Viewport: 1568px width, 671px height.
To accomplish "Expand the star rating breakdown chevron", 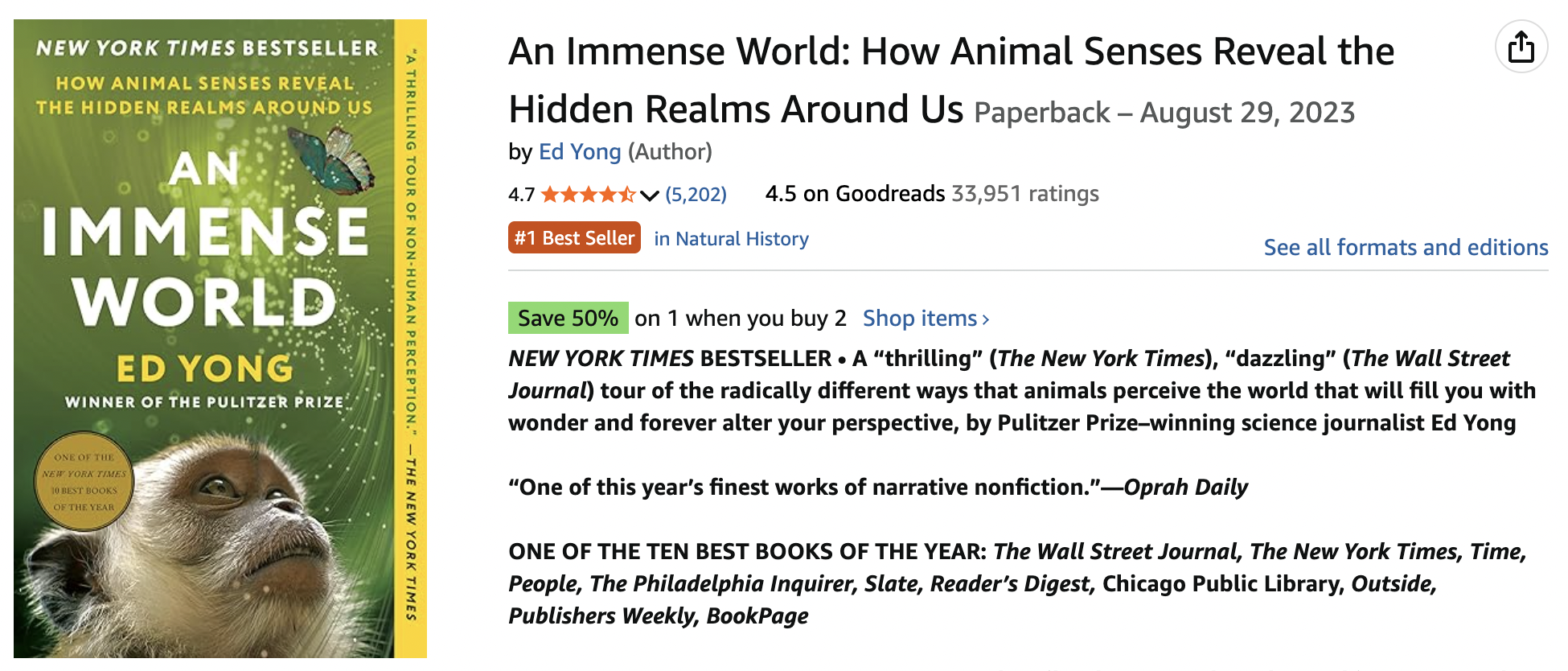I will (x=650, y=195).
